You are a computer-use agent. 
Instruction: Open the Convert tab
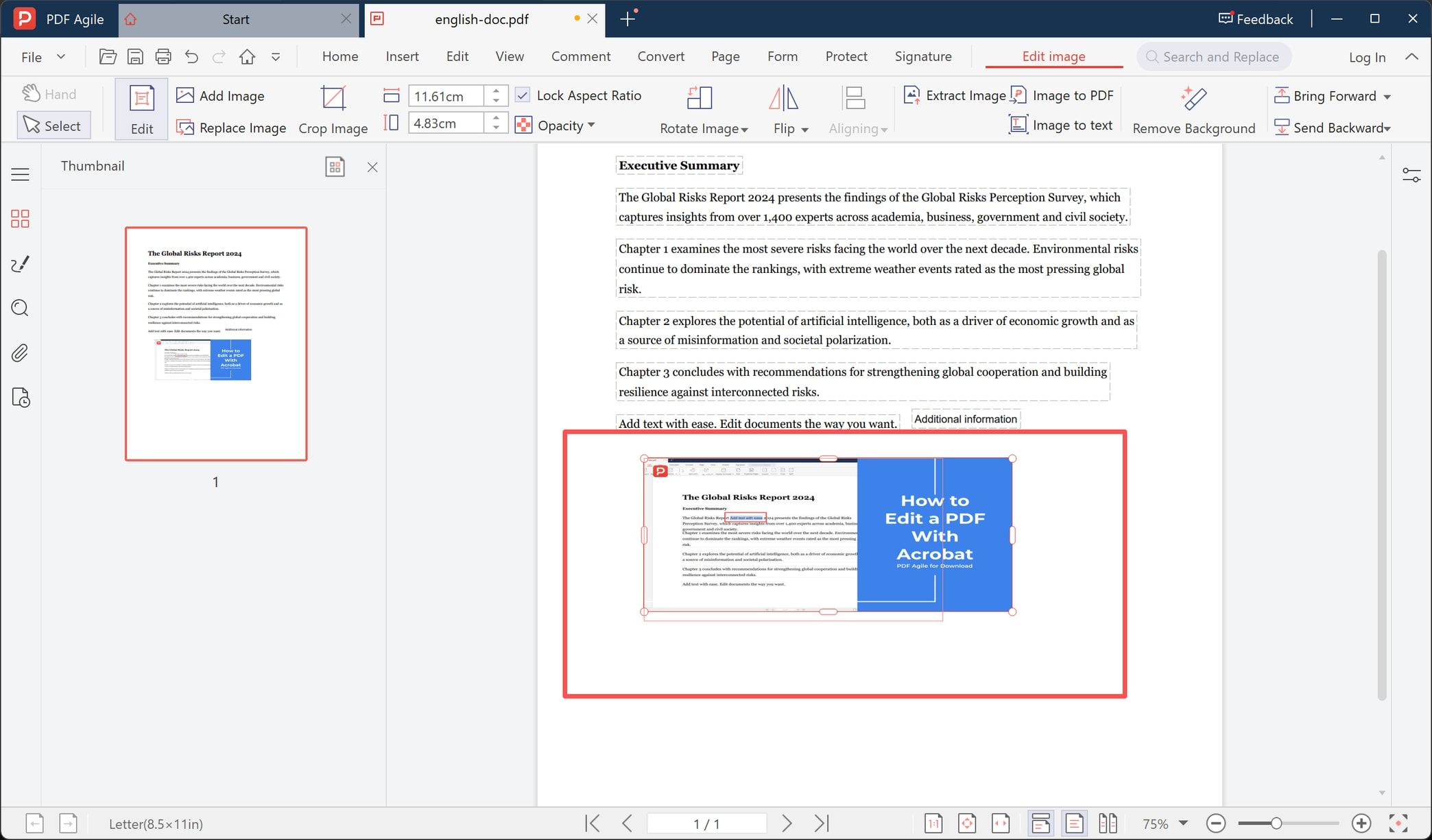point(660,57)
